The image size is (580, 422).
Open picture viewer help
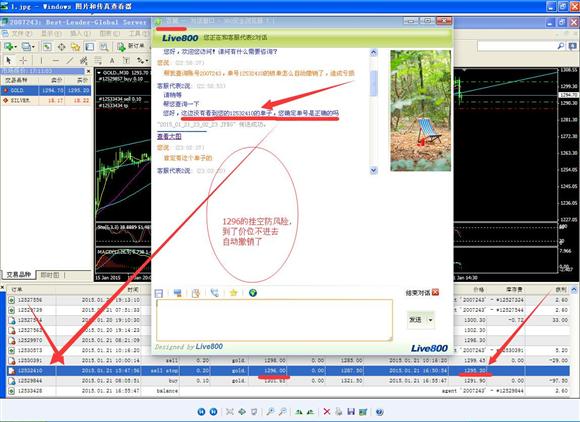click(380, 412)
